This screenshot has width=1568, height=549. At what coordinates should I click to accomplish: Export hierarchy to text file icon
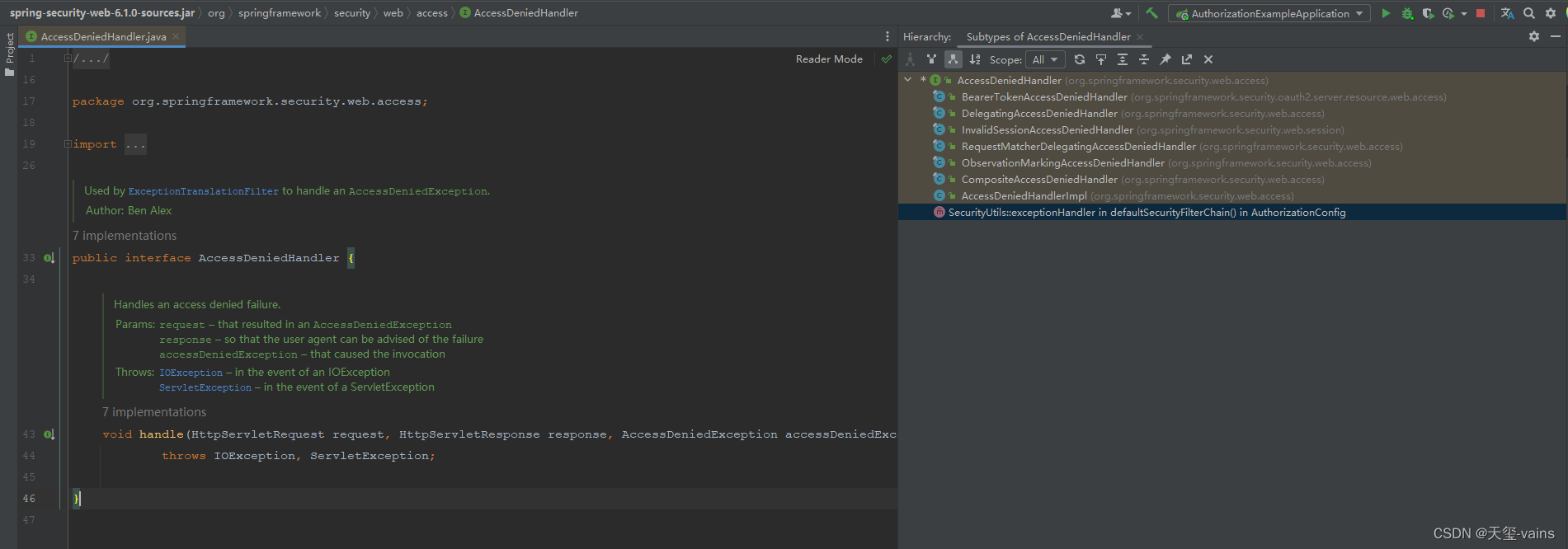click(1187, 59)
